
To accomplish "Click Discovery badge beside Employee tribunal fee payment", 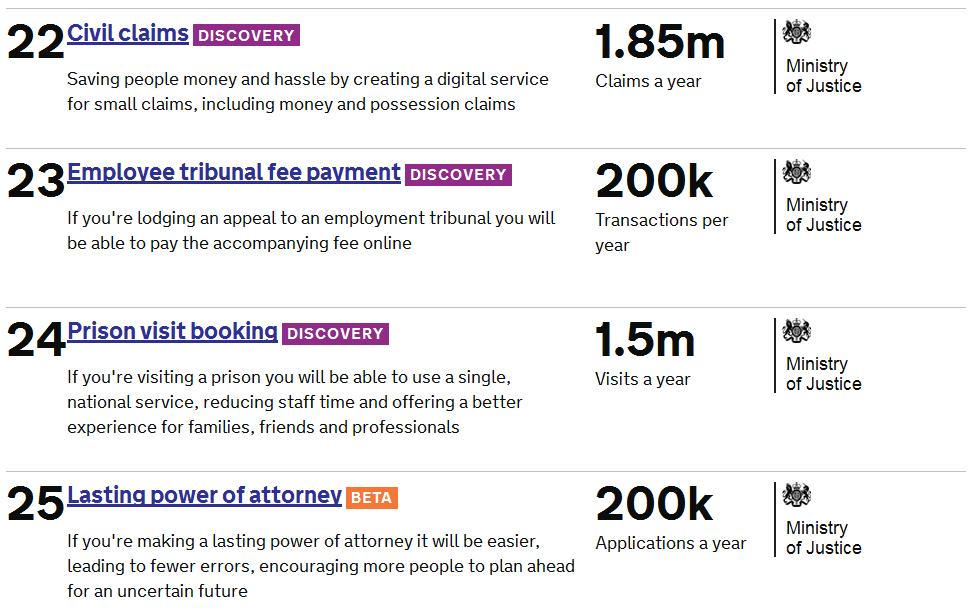I will tap(458, 175).
